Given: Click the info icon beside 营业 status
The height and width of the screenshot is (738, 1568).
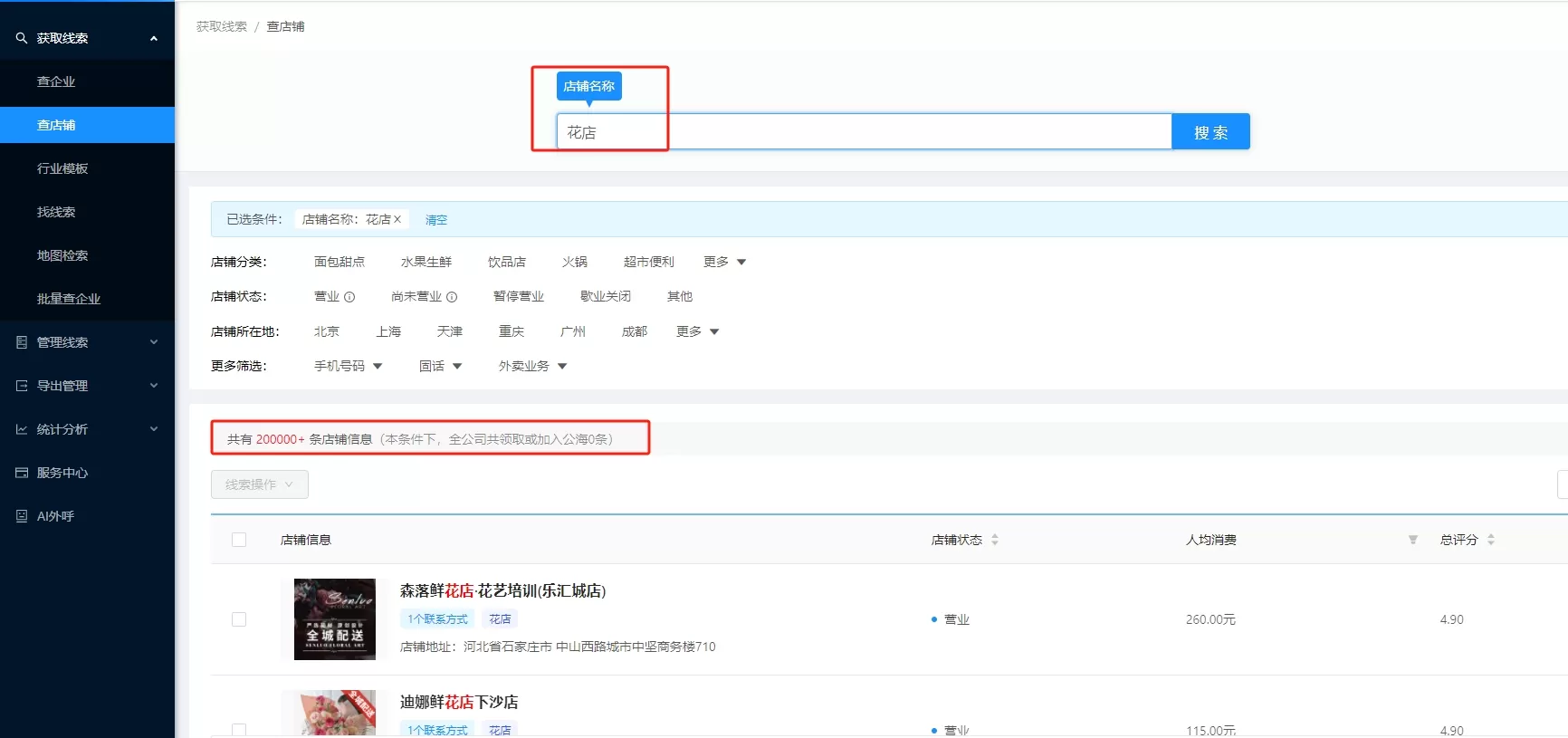Looking at the screenshot, I should (349, 297).
